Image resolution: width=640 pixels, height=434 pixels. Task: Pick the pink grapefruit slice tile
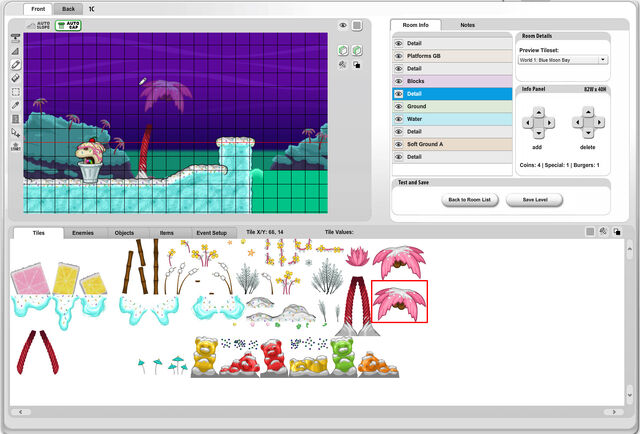click(30, 279)
